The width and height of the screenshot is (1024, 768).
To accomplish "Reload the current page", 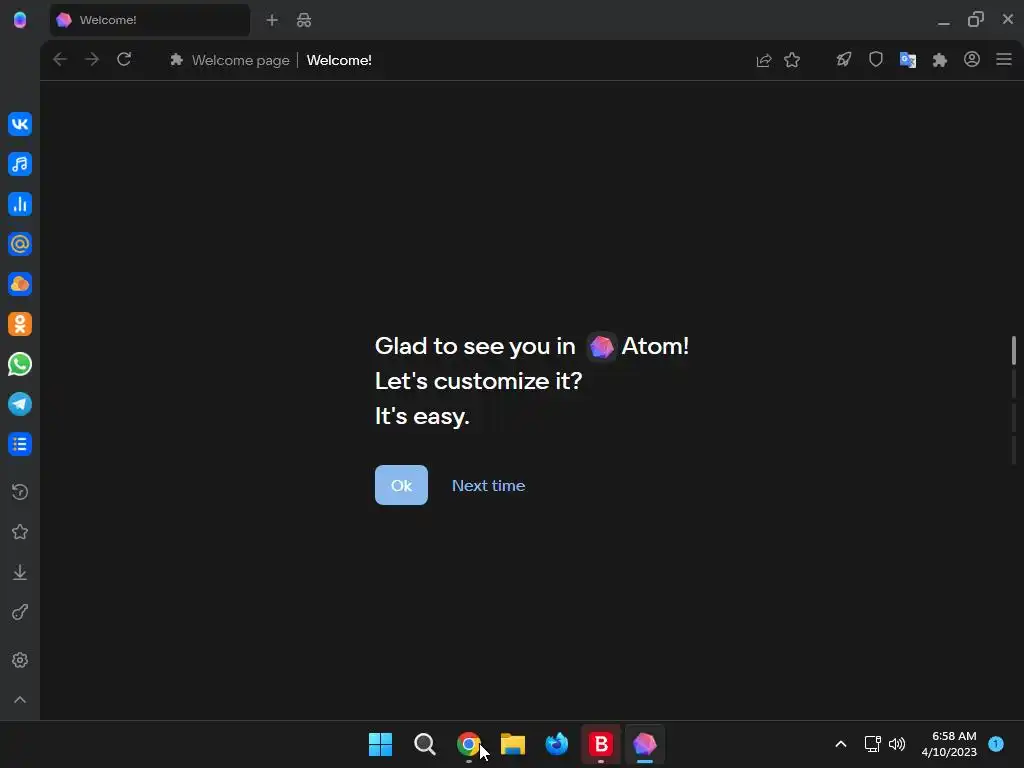I will [124, 59].
